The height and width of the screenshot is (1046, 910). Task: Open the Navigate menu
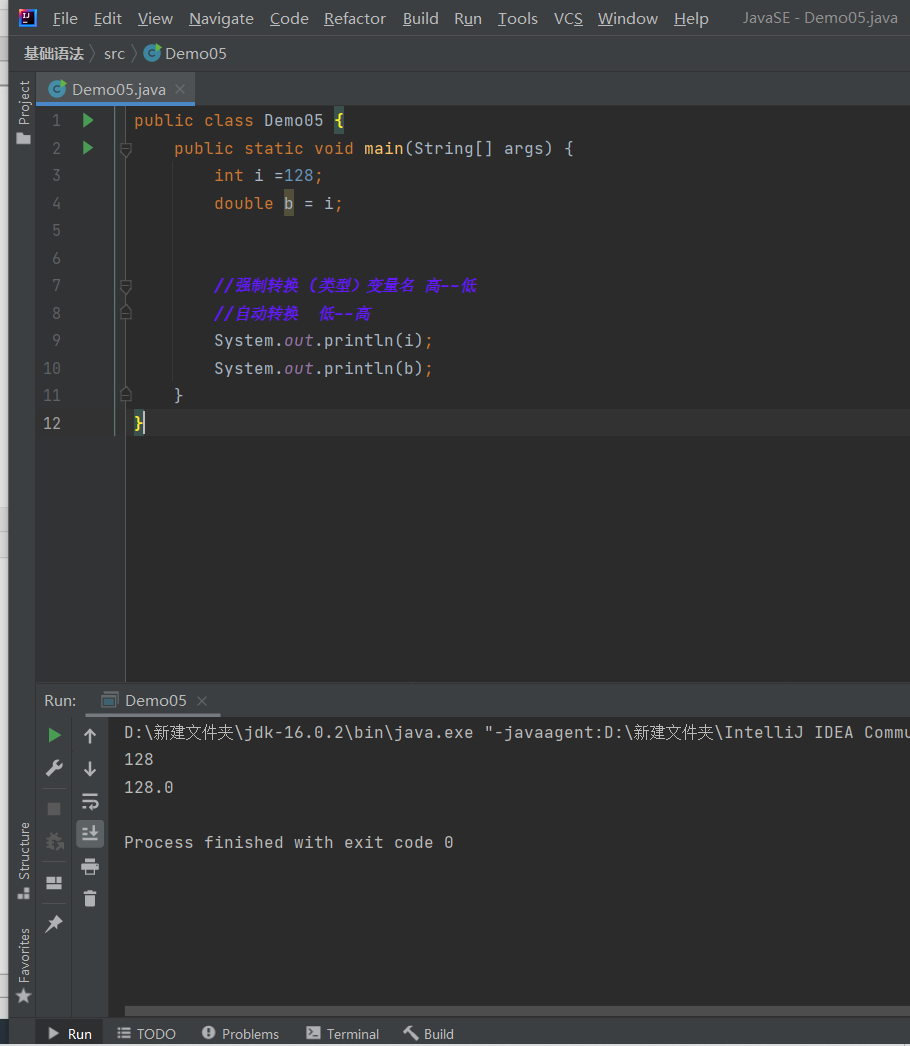pyautogui.click(x=221, y=19)
